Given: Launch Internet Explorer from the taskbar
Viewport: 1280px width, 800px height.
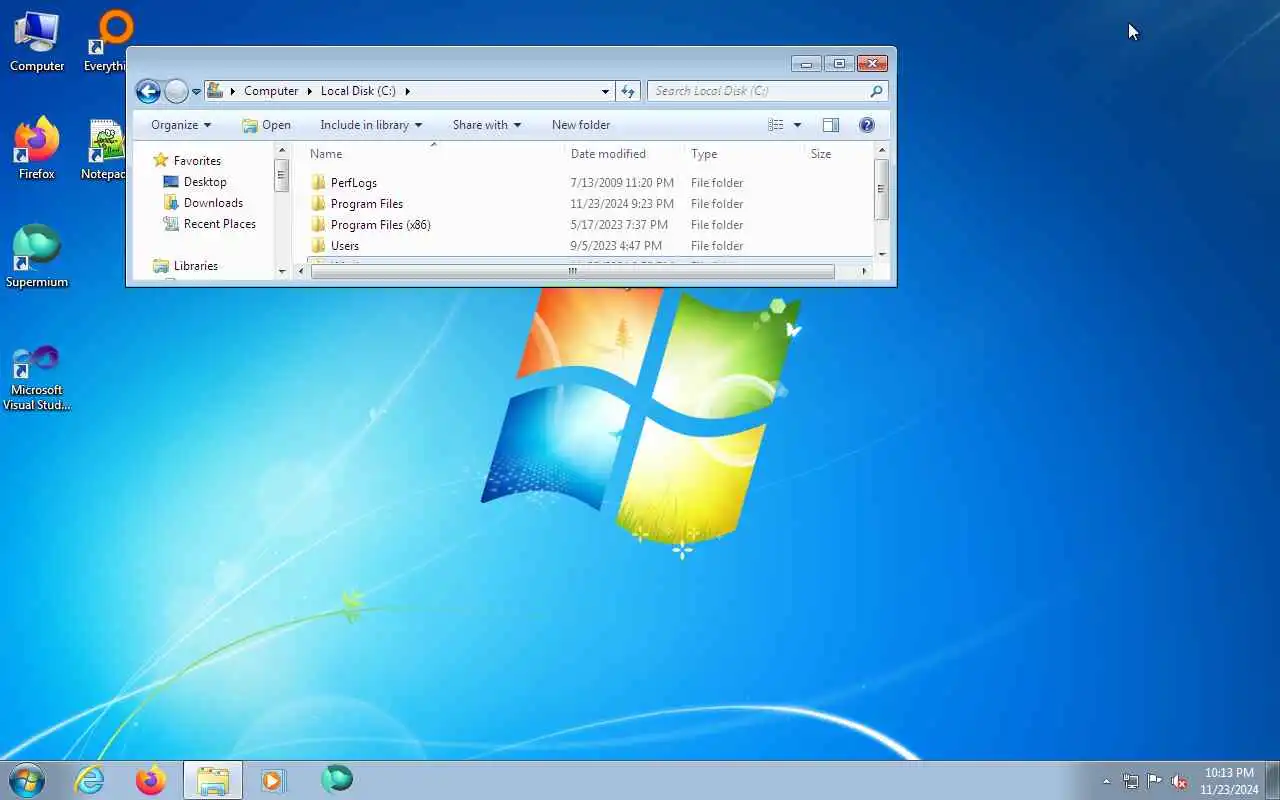Looking at the screenshot, I should [x=90, y=780].
